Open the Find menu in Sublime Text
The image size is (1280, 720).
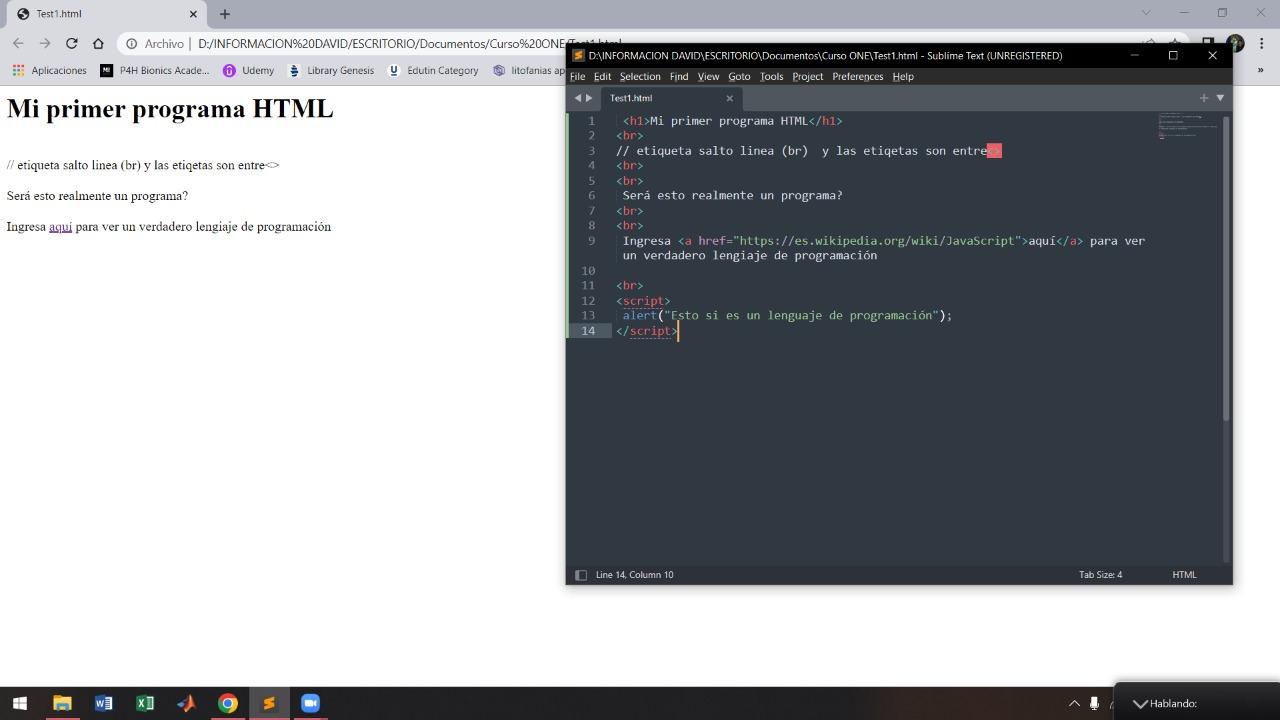(x=678, y=76)
